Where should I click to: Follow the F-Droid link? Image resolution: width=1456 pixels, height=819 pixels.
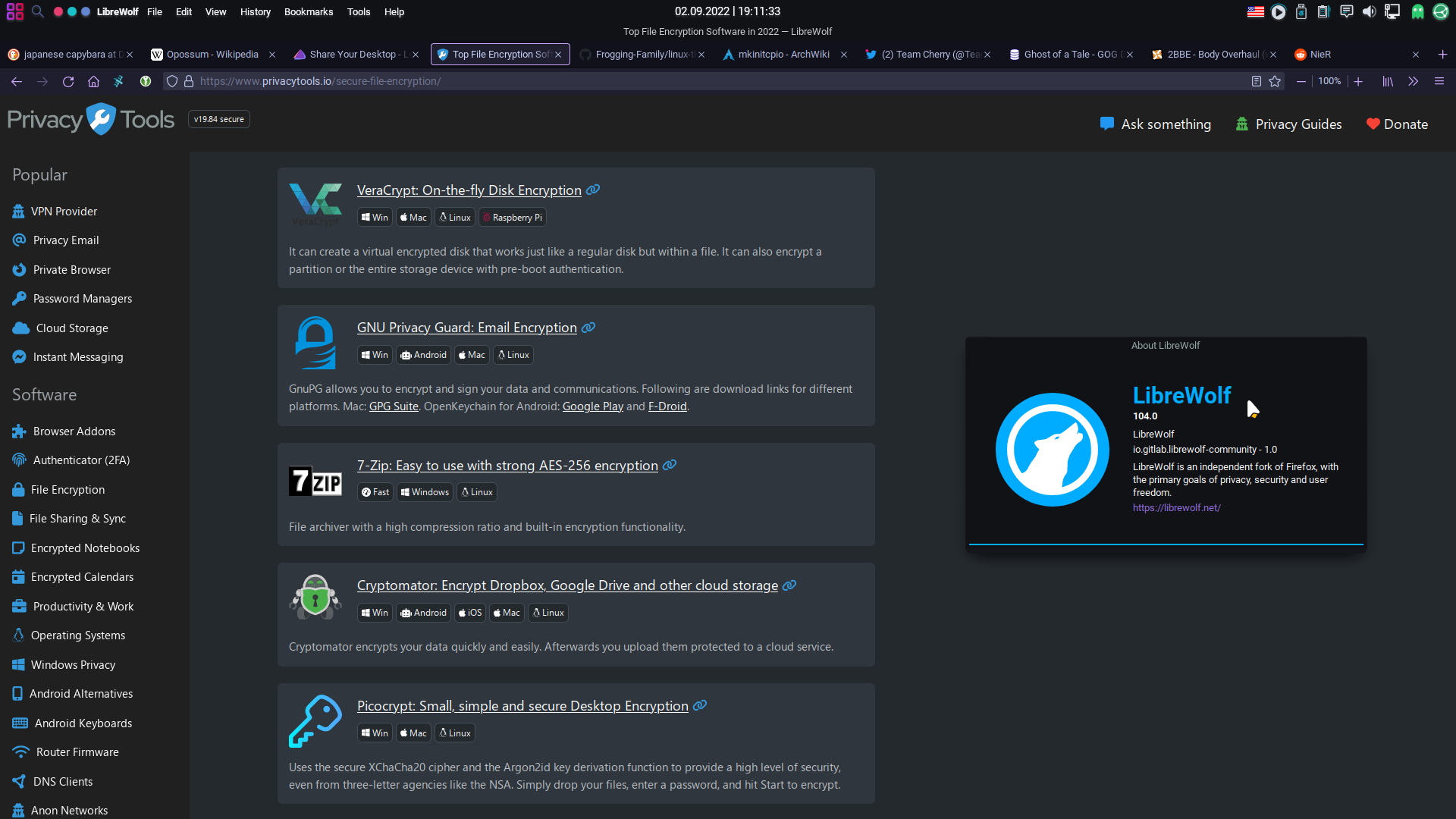[667, 406]
